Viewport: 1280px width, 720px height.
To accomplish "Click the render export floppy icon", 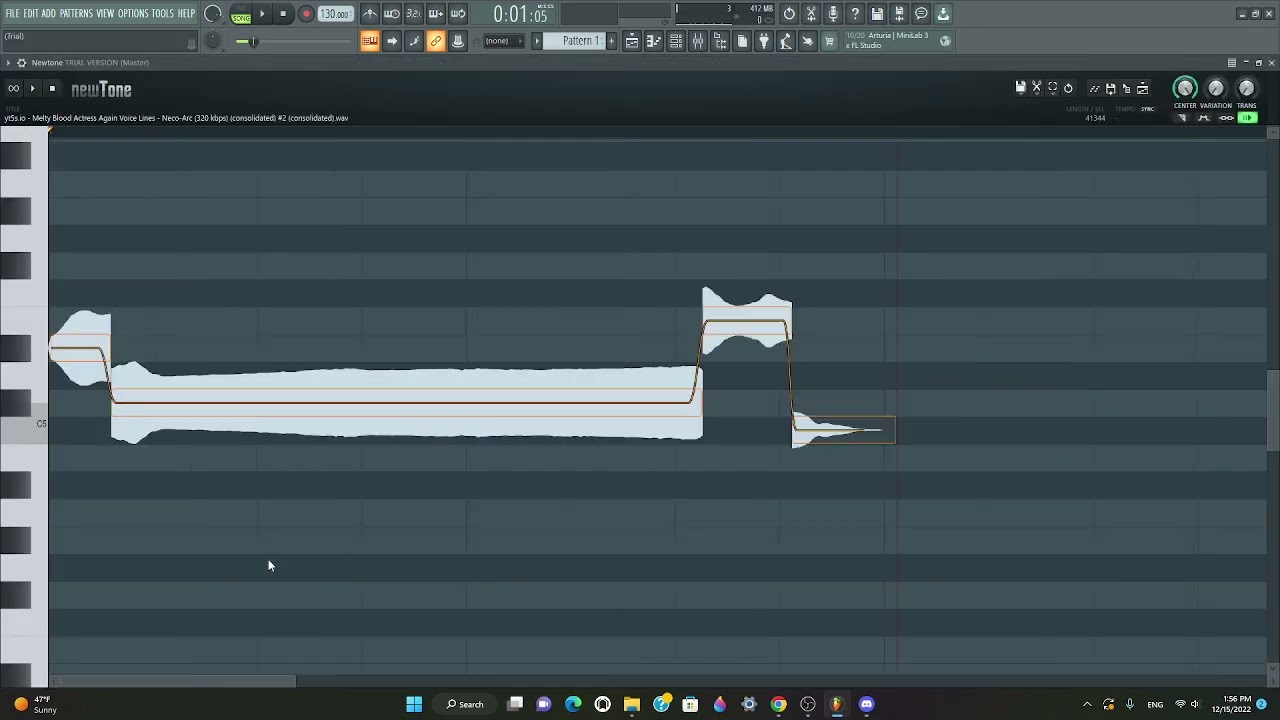I will pos(899,14).
